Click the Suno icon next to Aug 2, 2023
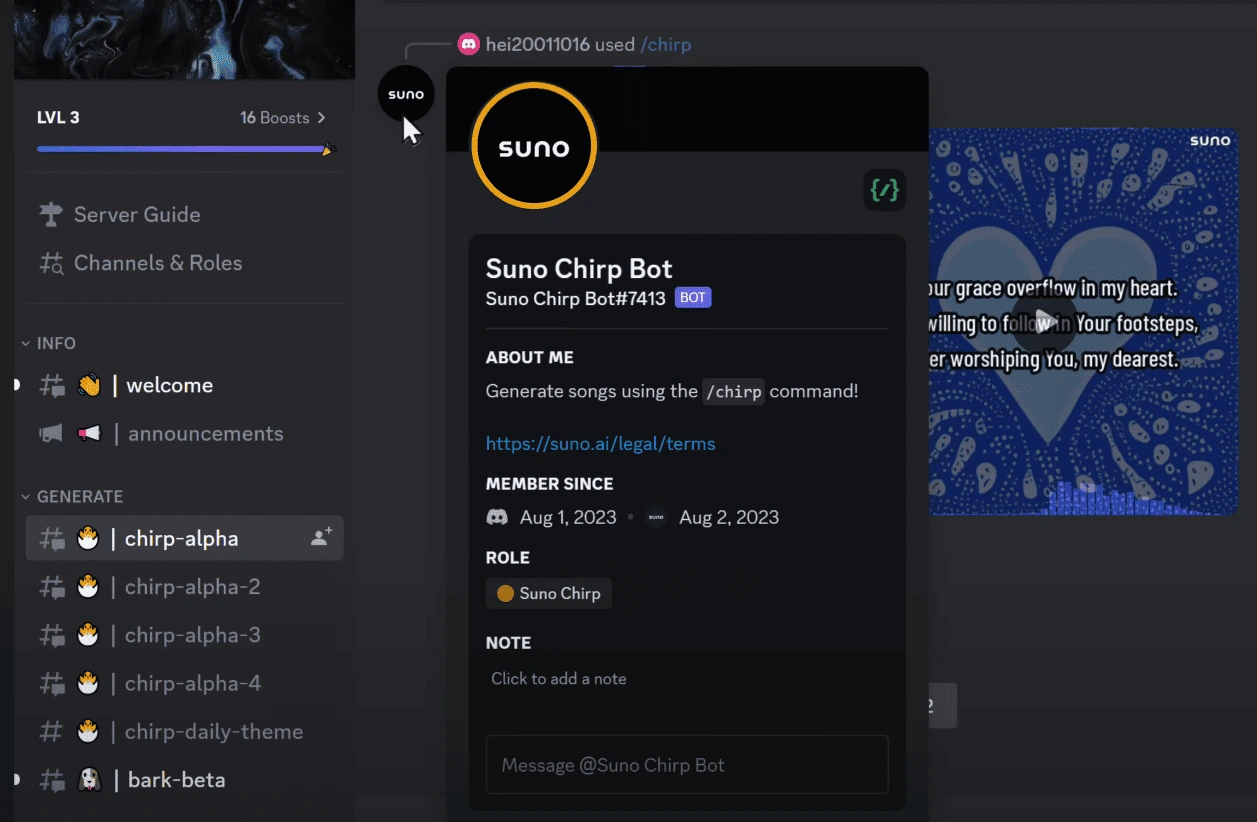The width and height of the screenshot is (1257, 822). 655,517
